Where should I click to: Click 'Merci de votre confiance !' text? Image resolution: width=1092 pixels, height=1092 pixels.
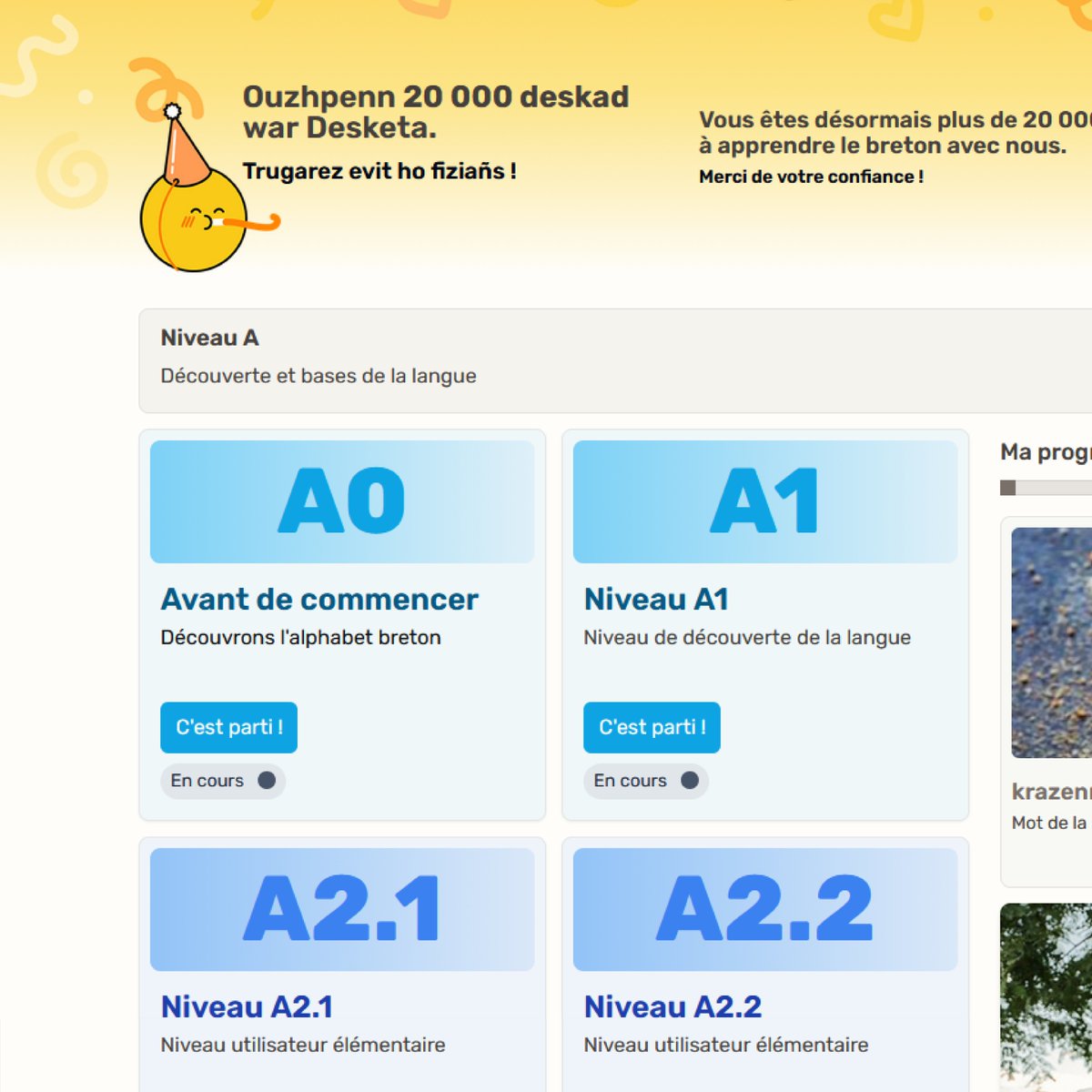pos(812,177)
